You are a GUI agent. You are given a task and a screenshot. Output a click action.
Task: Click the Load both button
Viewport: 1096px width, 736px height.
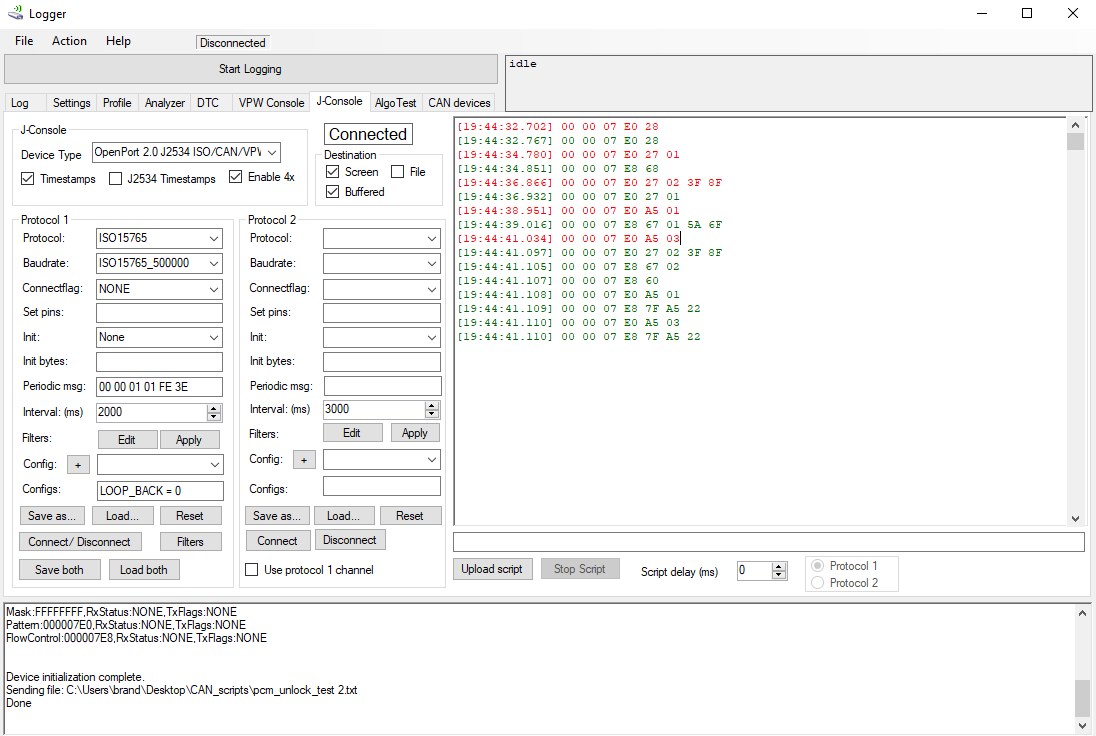tap(143, 570)
